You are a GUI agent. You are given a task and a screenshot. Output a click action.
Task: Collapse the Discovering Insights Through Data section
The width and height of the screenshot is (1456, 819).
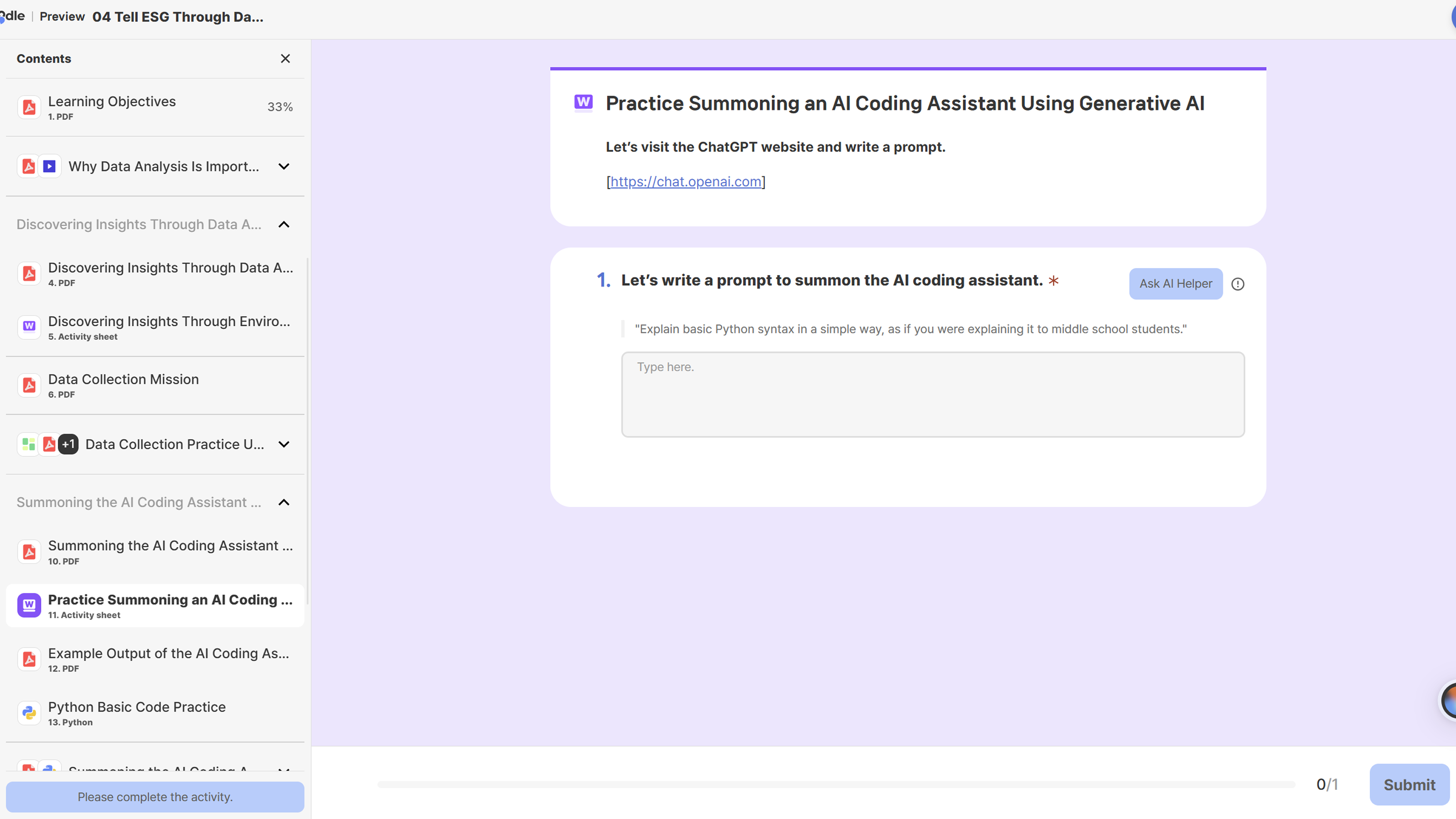tap(284, 225)
